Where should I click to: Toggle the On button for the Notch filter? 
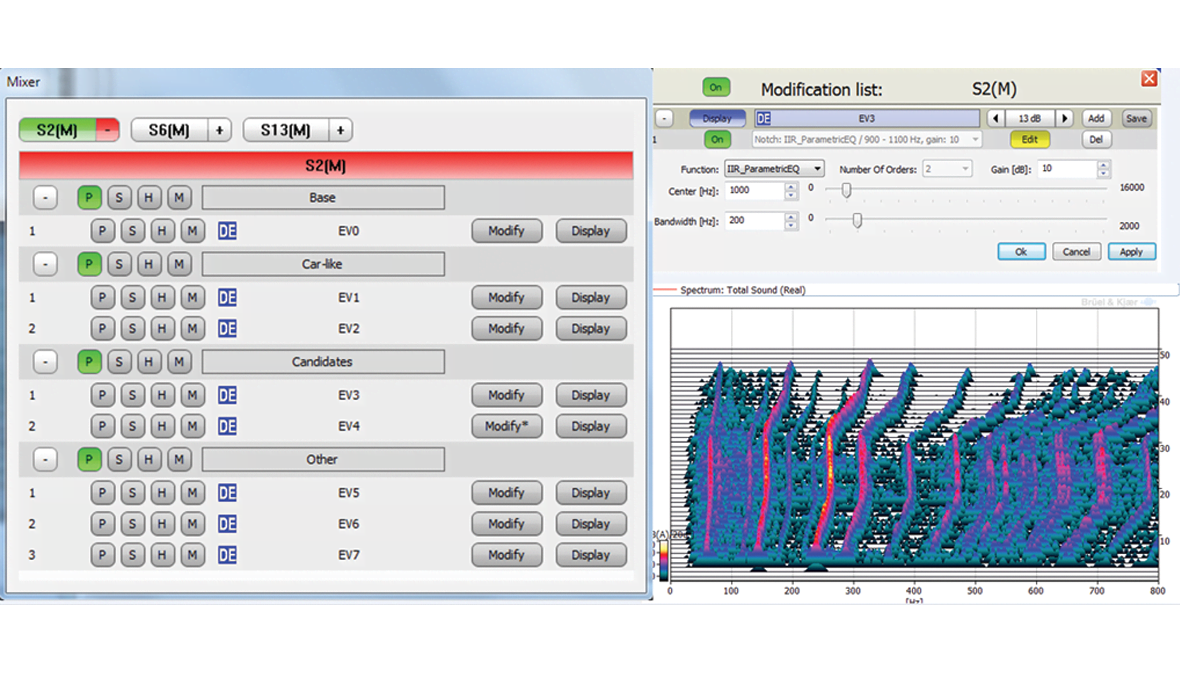(716, 140)
